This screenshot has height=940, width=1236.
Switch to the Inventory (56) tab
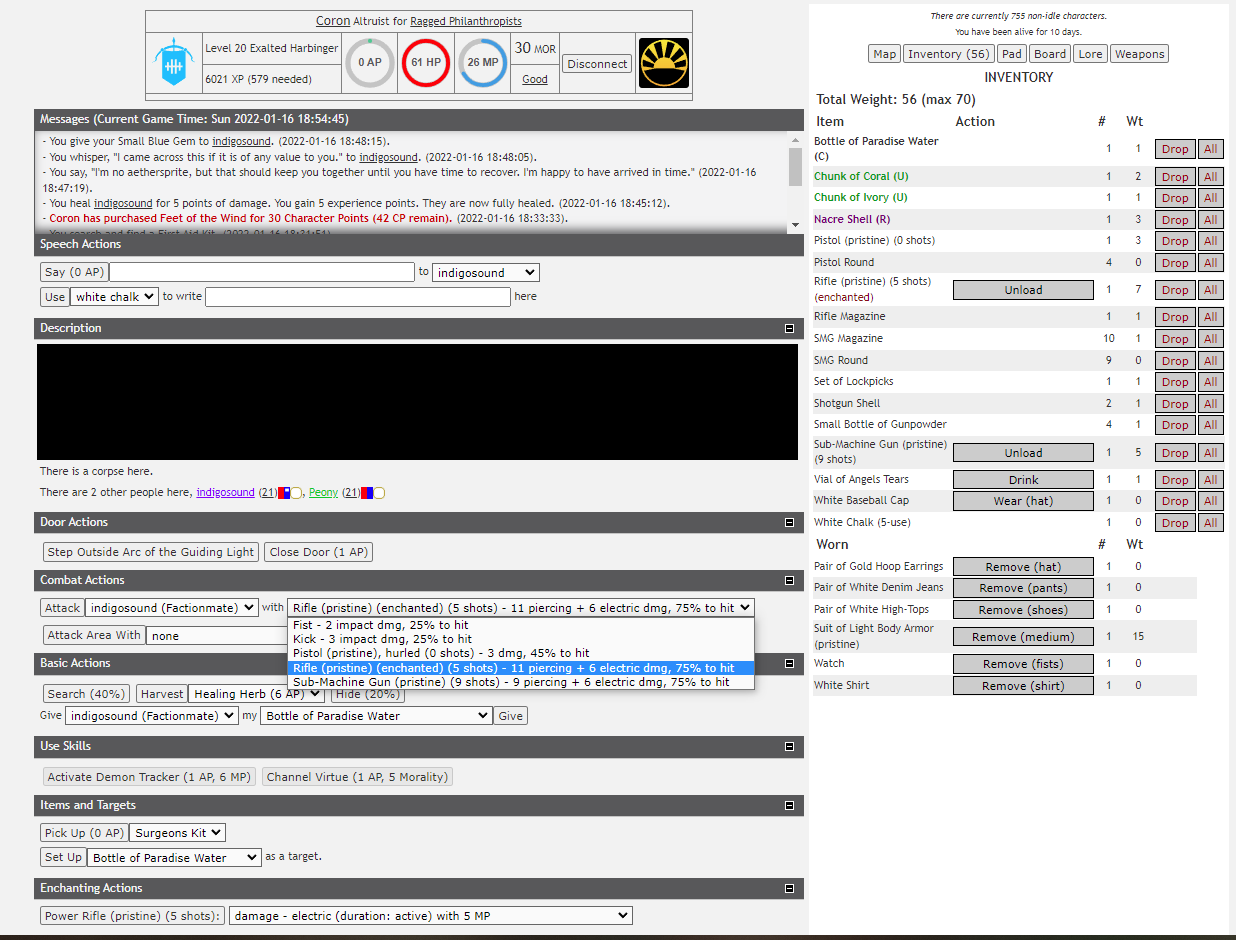click(x=949, y=54)
